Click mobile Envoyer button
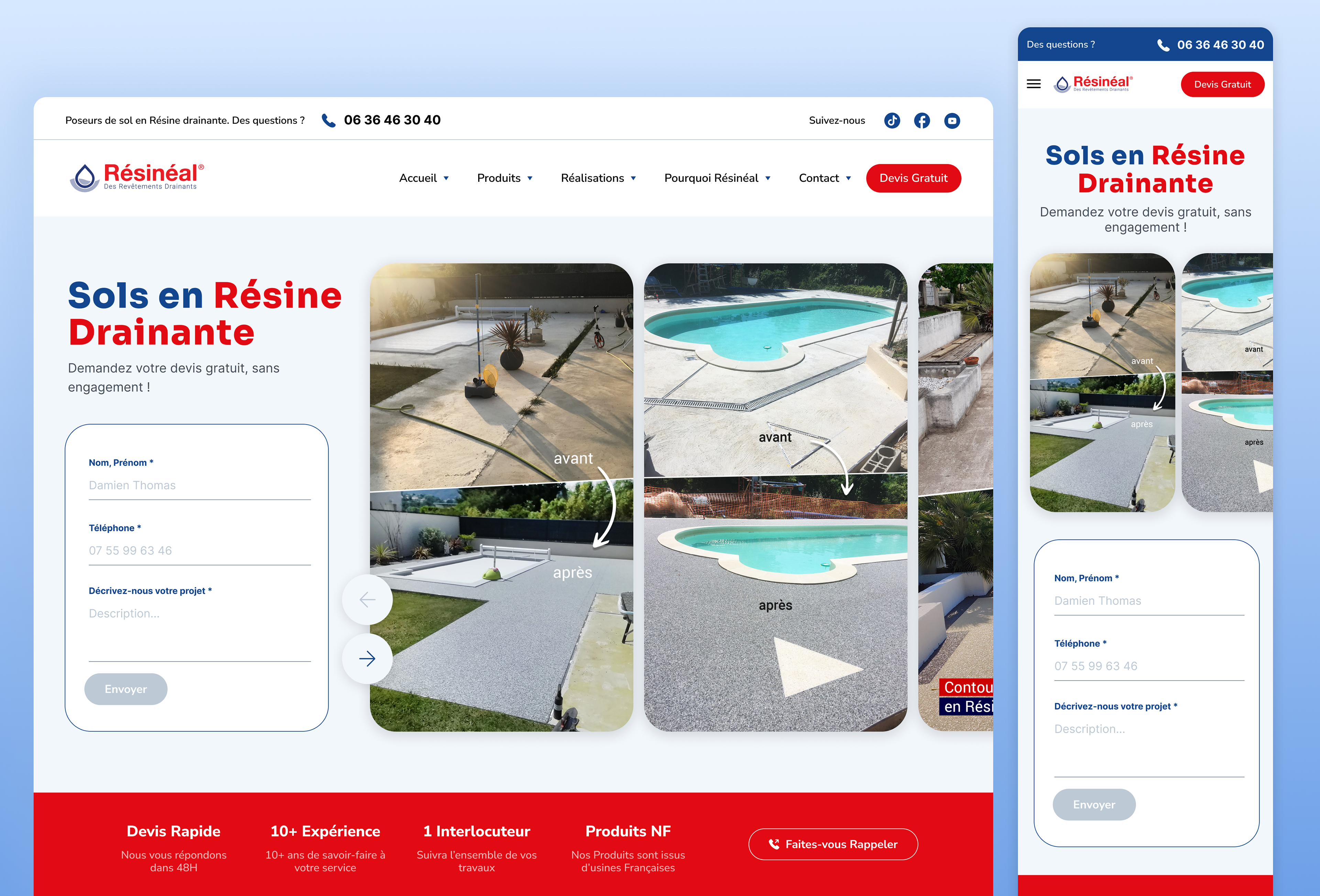Screen dimensions: 1320x896 coord(1094,805)
